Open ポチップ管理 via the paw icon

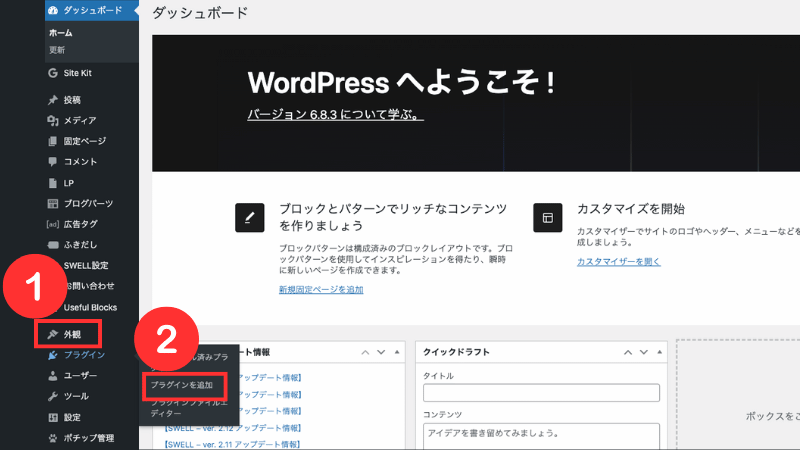coord(53,438)
